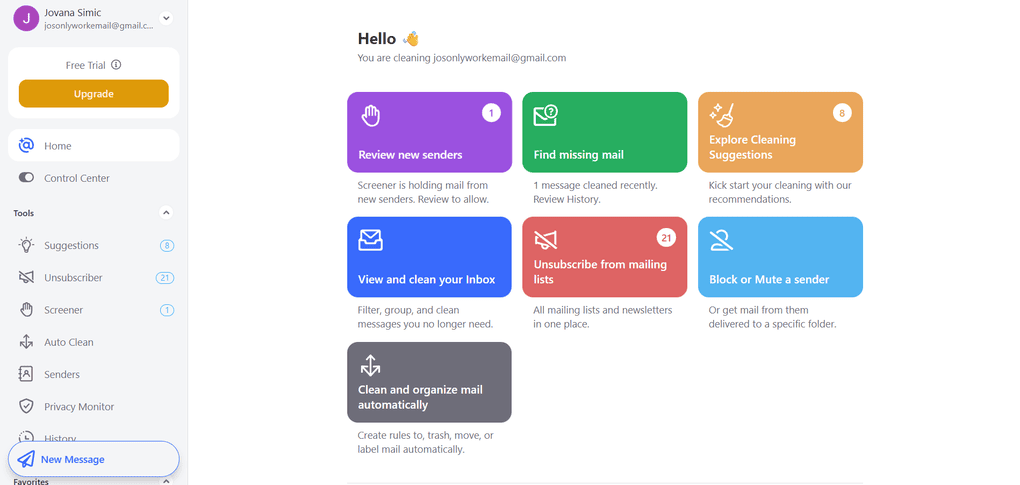Image resolution: width=1020 pixels, height=485 pixels.
Task: Open the Unsubscribe from mailing lists card
Action: click(x=604, y=257)
